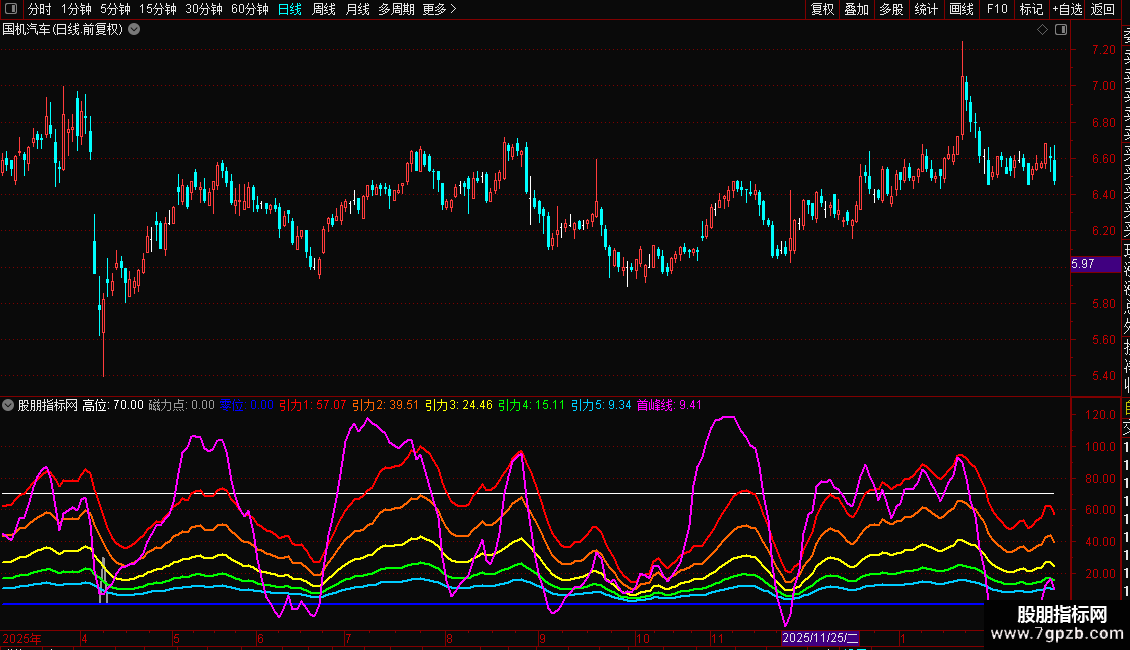This screenshot has height=650, width=1130.
Task: Add stock via +自选 button
Action: [x=1067, y=10]
